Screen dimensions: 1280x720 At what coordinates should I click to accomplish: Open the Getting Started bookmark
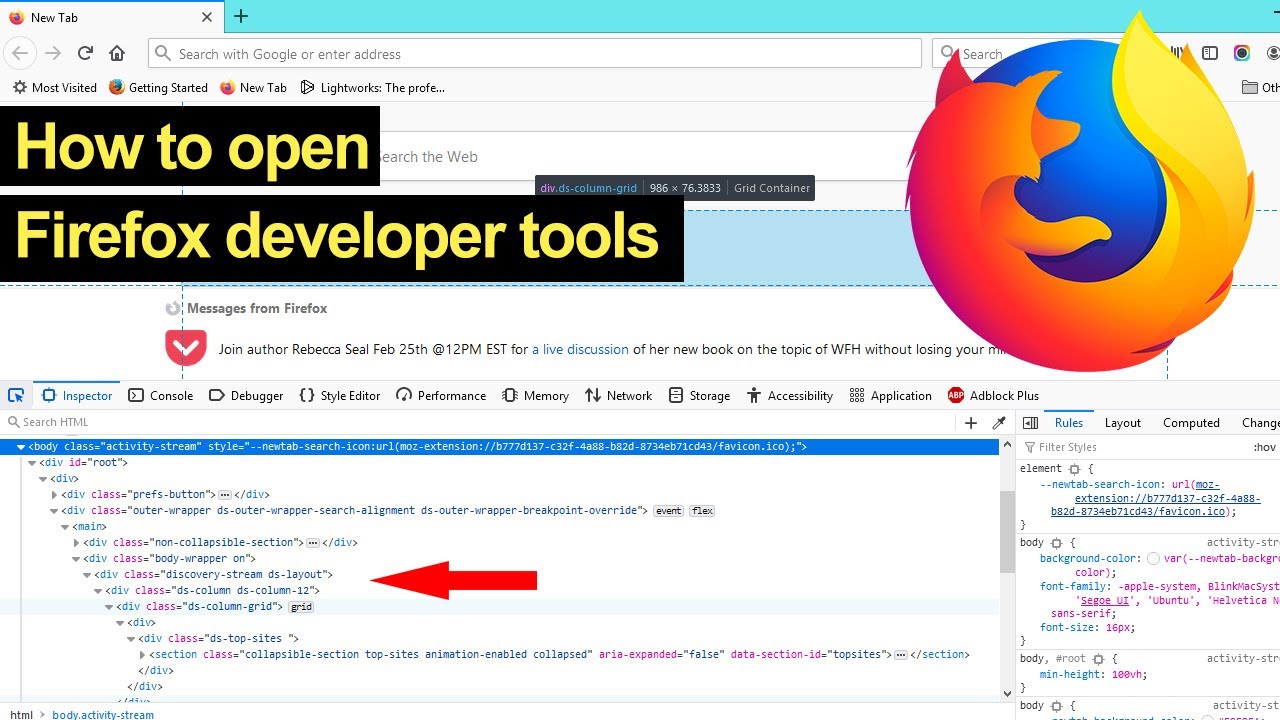[x=158, y=87]
